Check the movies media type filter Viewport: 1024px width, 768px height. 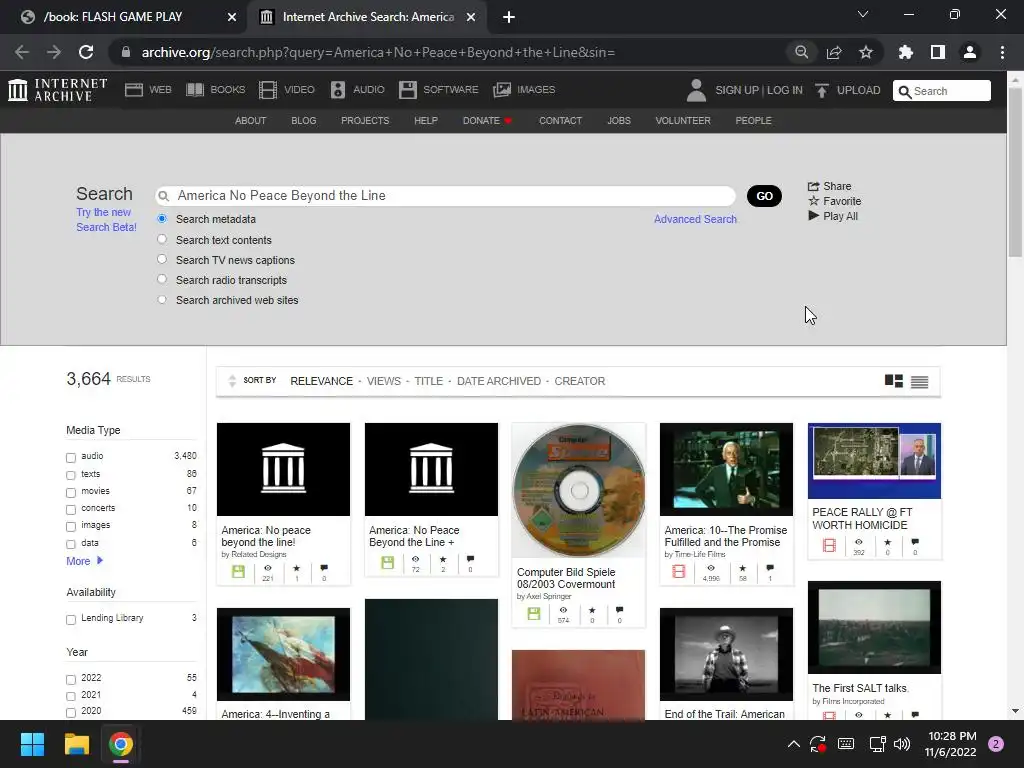tap(71, 492)
